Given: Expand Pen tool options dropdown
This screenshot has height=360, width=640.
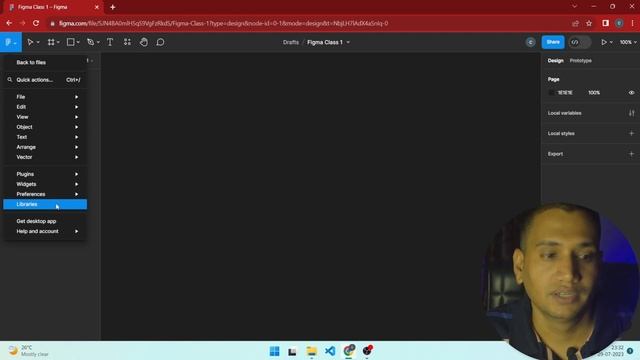Looking at the screenshot, I should (98, 42).
